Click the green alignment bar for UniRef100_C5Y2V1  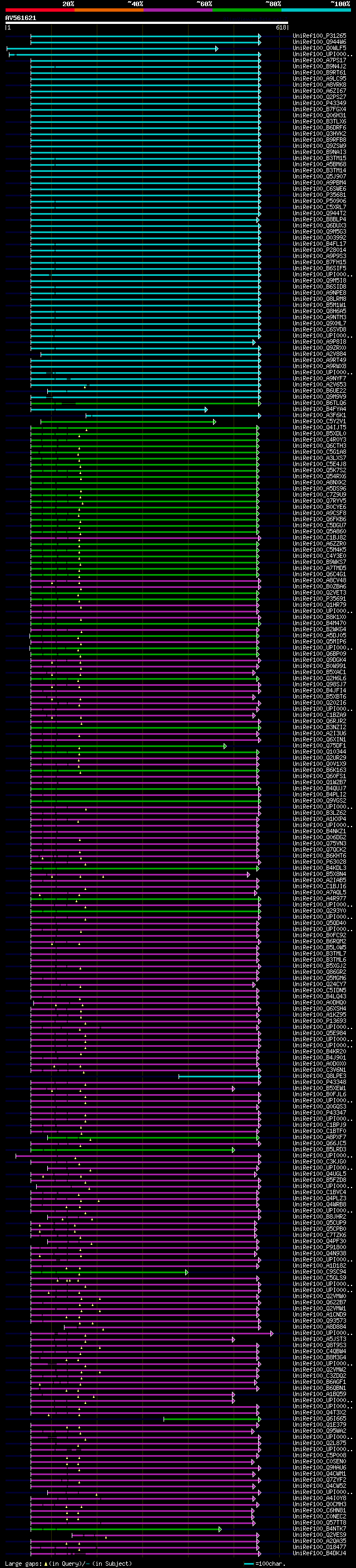click(128, 421)
